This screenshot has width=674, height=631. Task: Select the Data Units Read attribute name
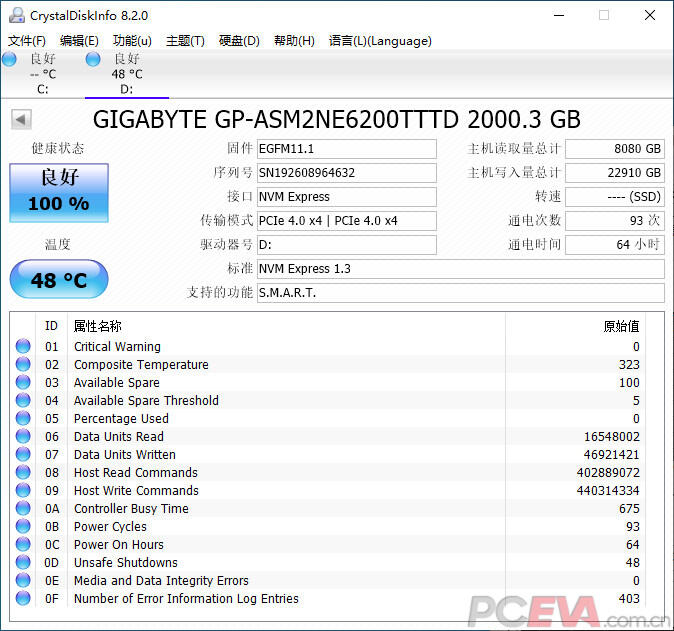coord(119,437)
